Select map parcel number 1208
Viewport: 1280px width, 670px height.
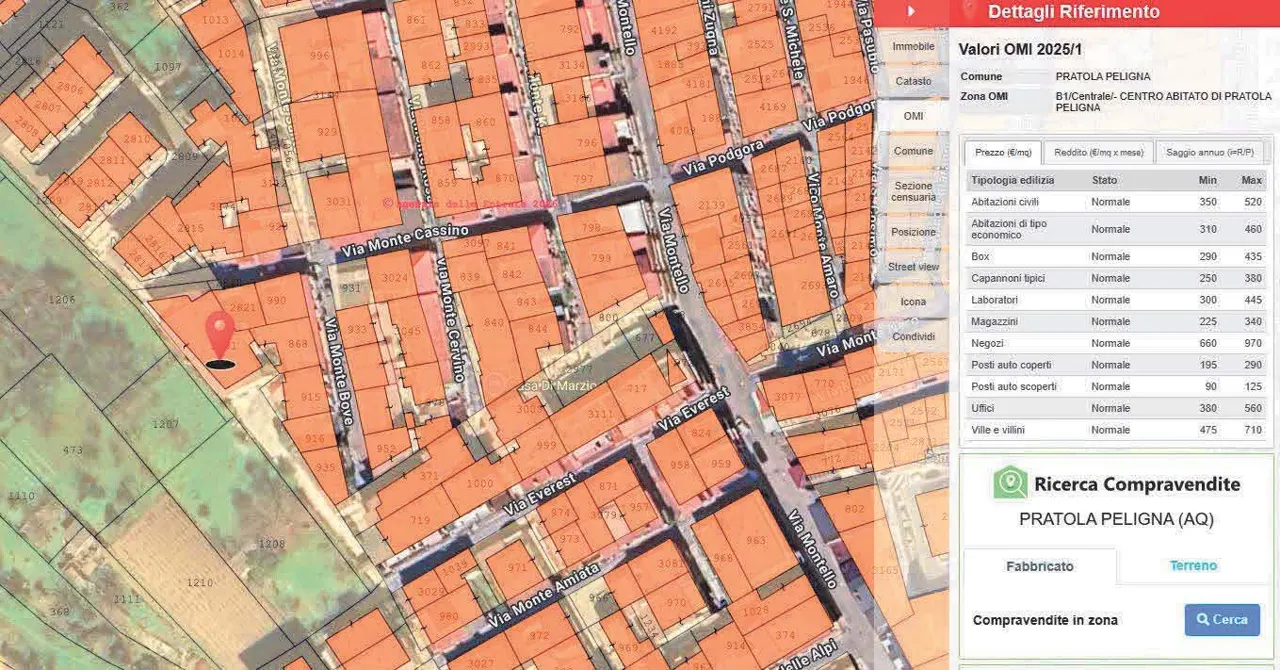(x=271, y=544)
